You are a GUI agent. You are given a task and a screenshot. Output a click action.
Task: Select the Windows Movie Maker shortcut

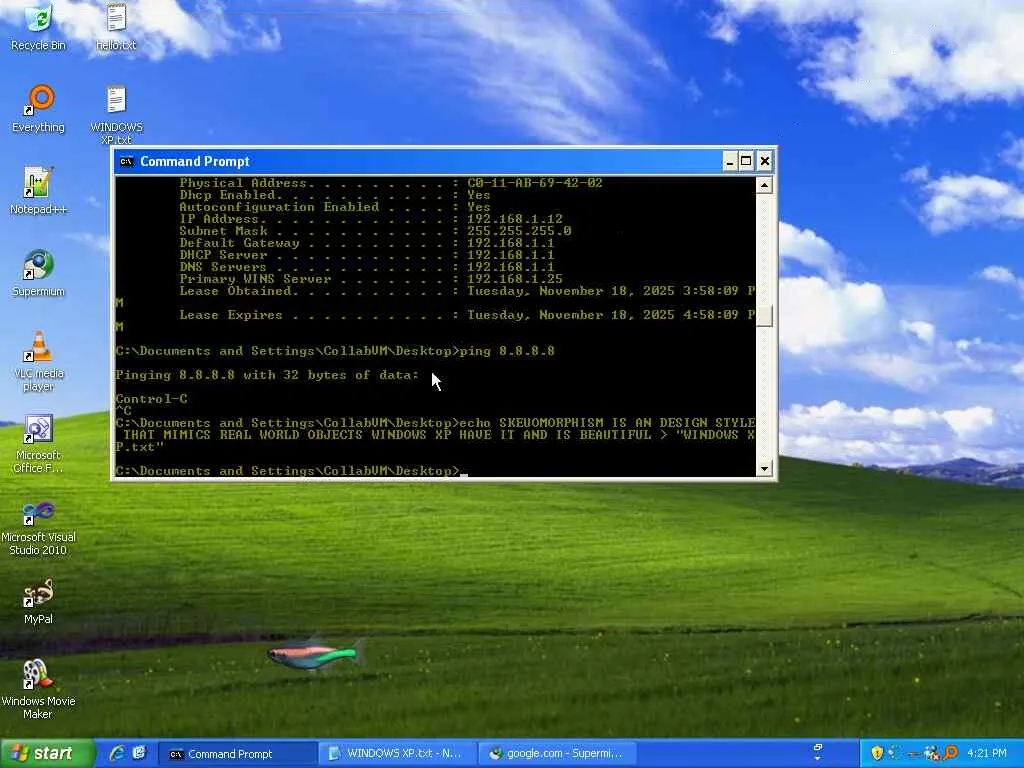tap(38, 690)
